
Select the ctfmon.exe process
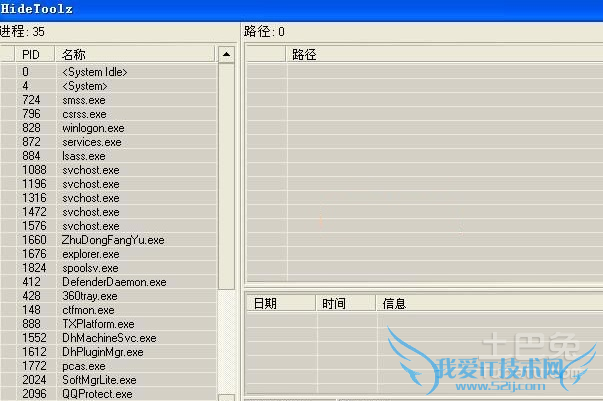[x=108, y=310]
